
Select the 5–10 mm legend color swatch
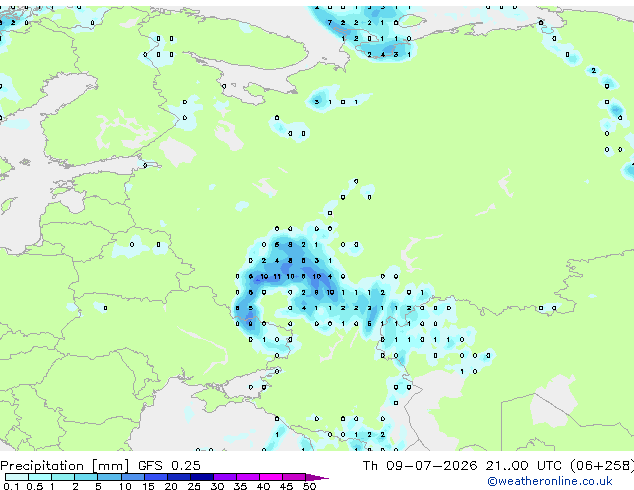click(x=109, y=477)
